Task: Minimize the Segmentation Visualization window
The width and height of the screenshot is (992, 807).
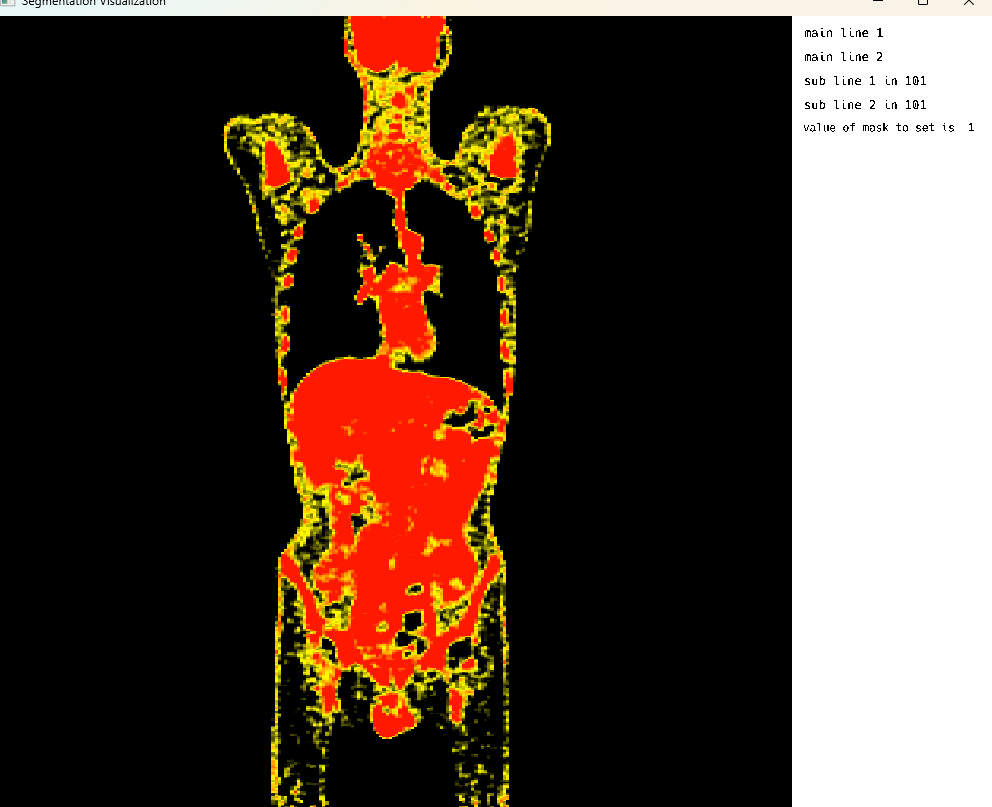Action: click(877, 3)
